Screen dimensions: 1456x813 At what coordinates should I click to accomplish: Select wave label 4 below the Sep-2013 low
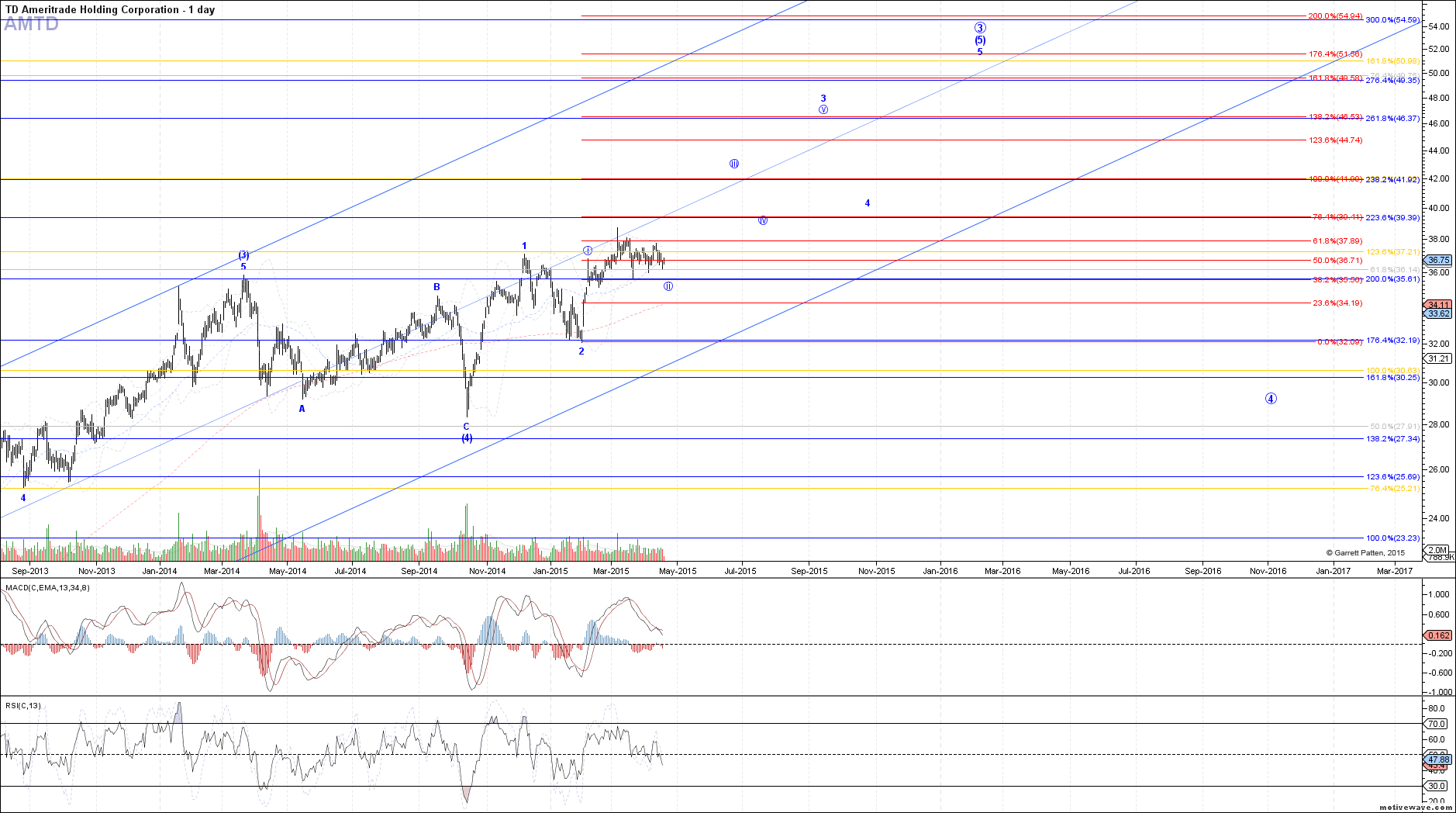23,498
